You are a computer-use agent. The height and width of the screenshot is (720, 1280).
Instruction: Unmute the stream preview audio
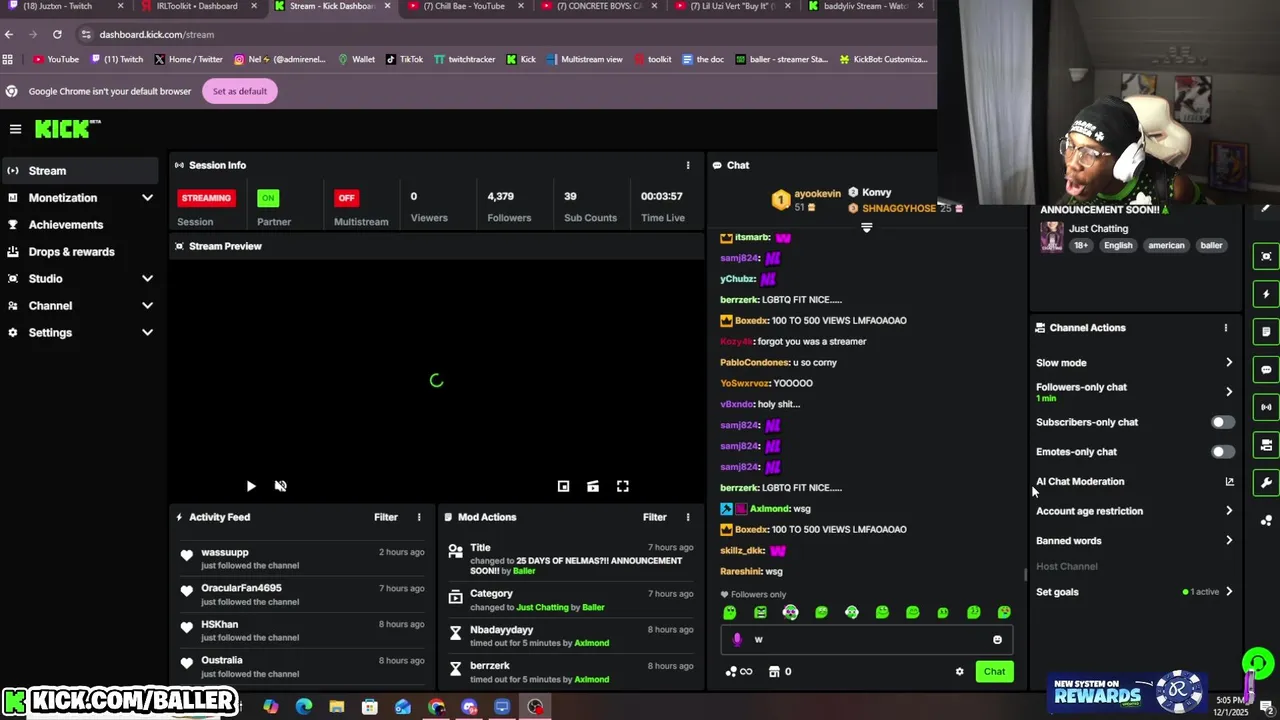281,486
